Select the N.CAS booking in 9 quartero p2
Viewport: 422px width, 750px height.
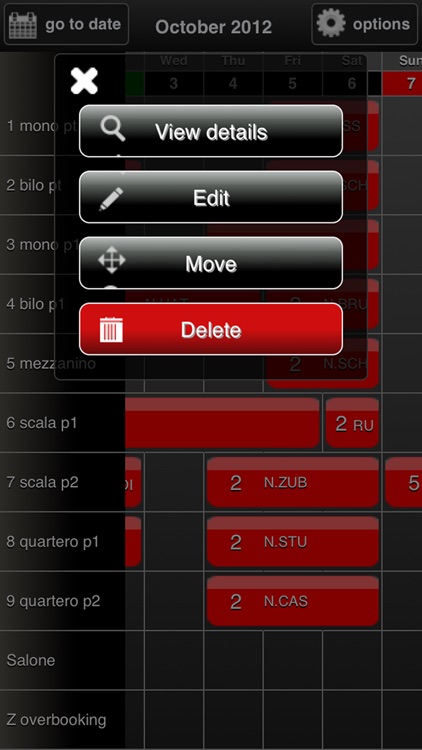point(293,601)
